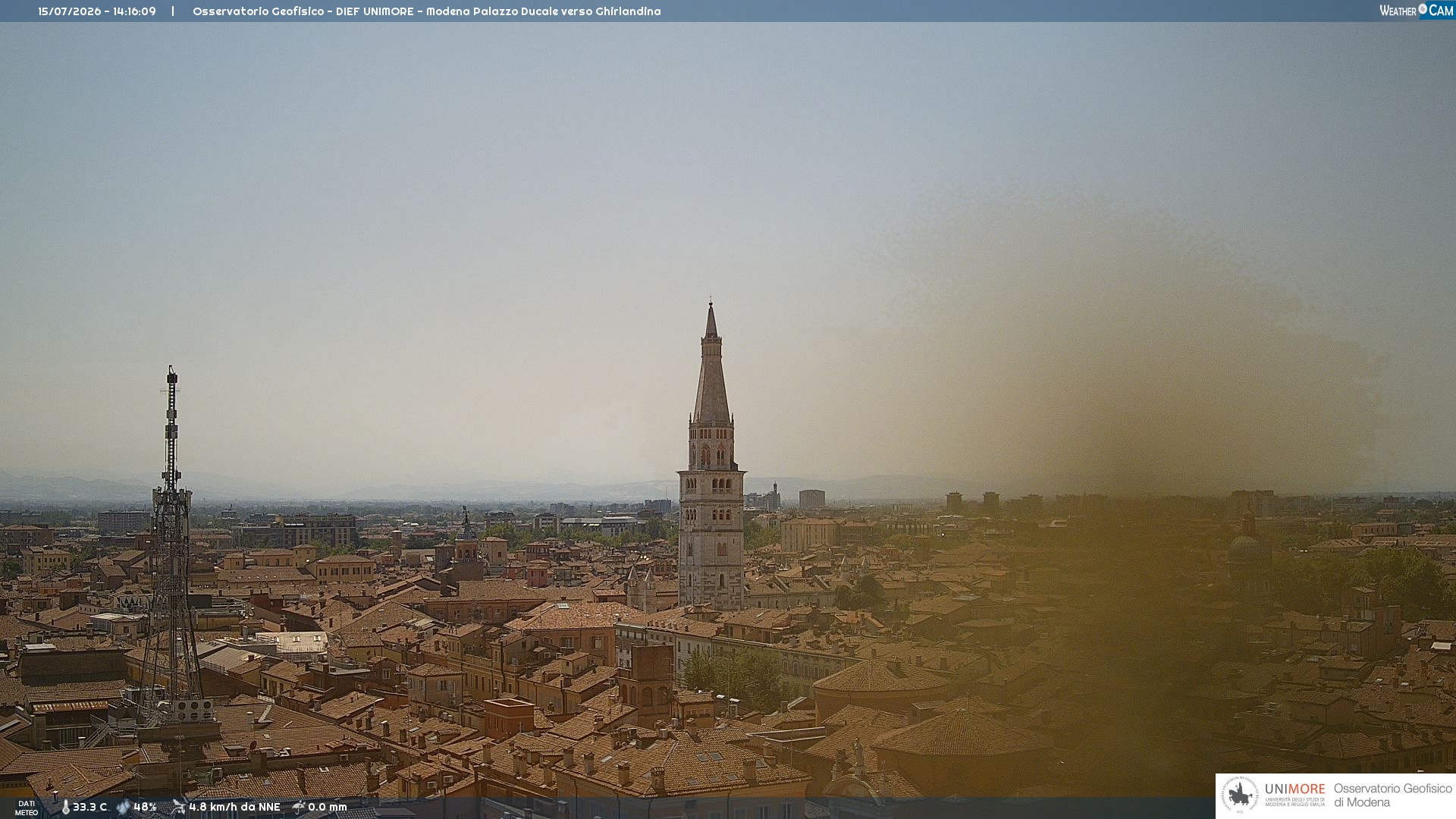Screen dimensions: 1456x819
Task: Click 'Osservatorio Geofisico di Modena' text
Action: [1392, 795]
